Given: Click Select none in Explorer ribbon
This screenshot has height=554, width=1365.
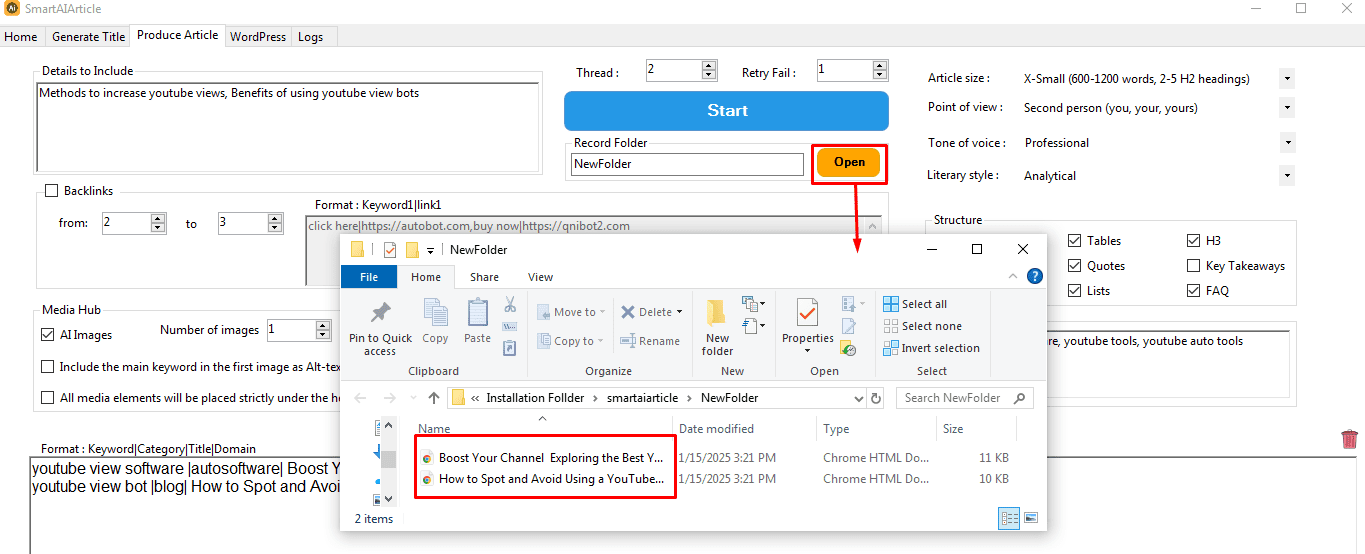Looking at the screenshot, I should pos(923,326).
